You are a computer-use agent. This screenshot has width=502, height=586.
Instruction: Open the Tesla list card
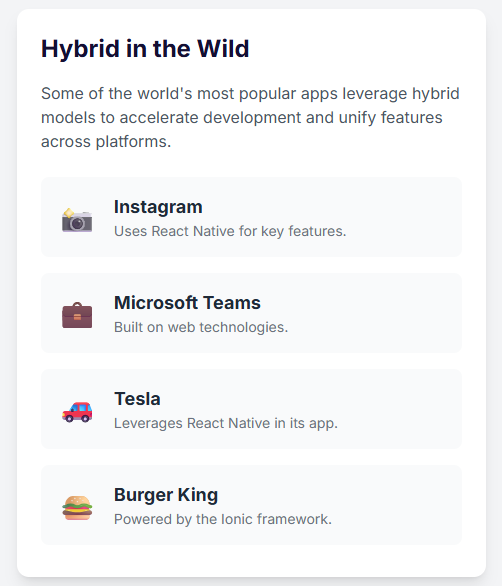point(252,409)
